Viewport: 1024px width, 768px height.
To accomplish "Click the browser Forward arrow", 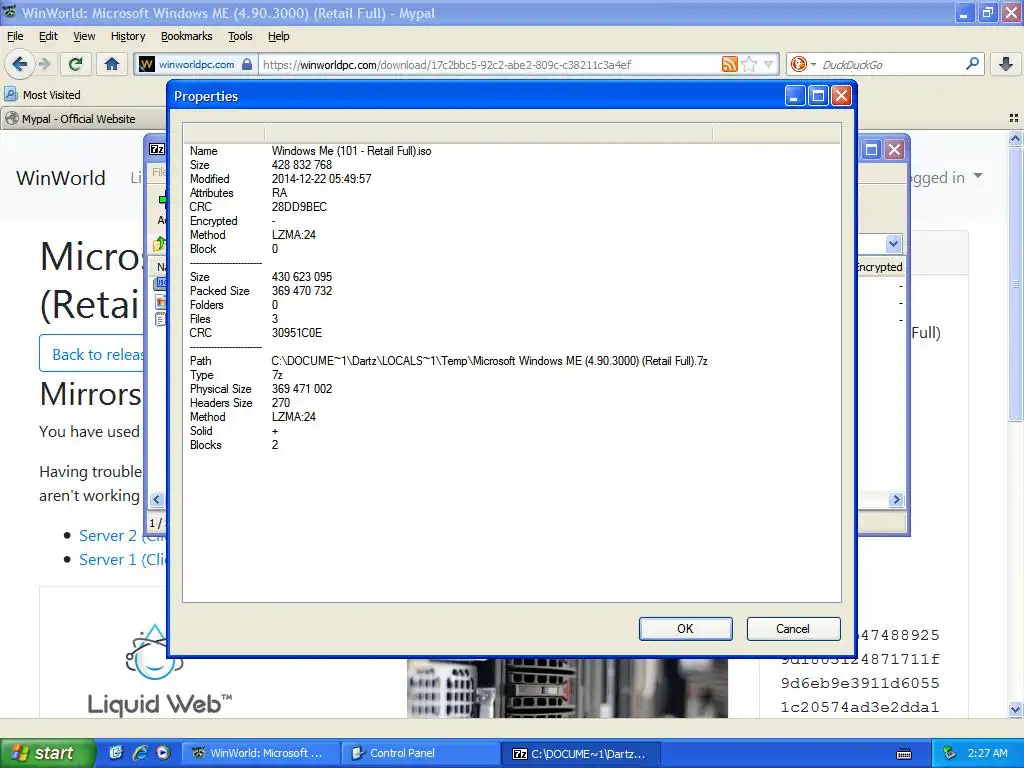I will pyautogui.click(x=44, y=64).
